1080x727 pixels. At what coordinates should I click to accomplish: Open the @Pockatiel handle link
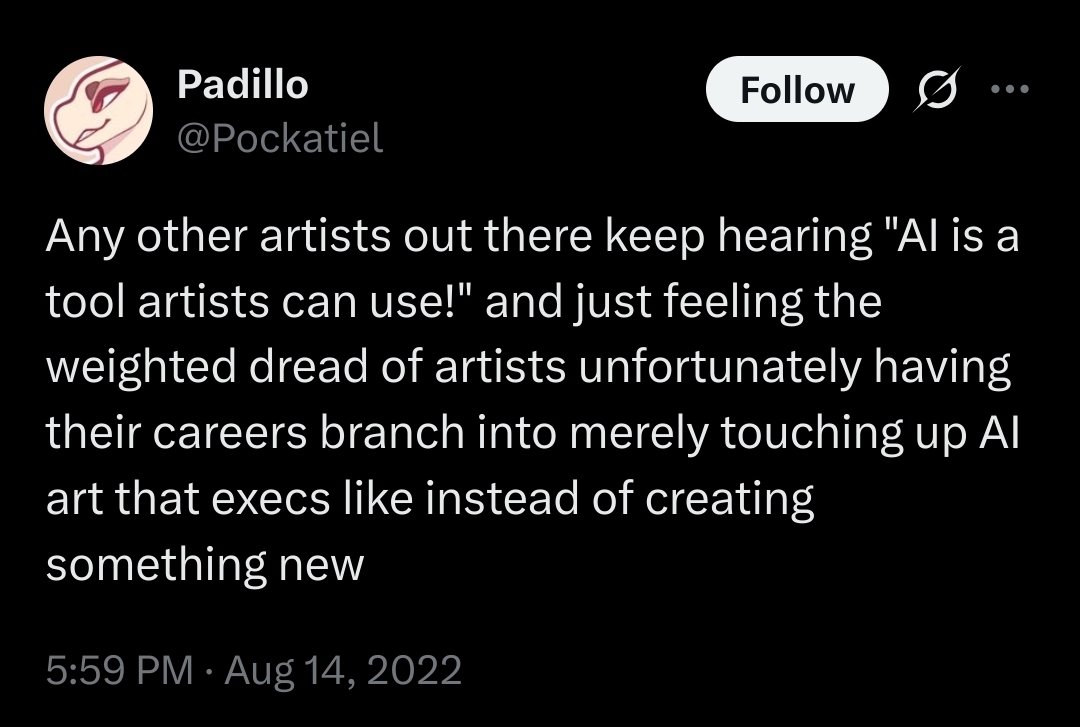coord(279,139)
